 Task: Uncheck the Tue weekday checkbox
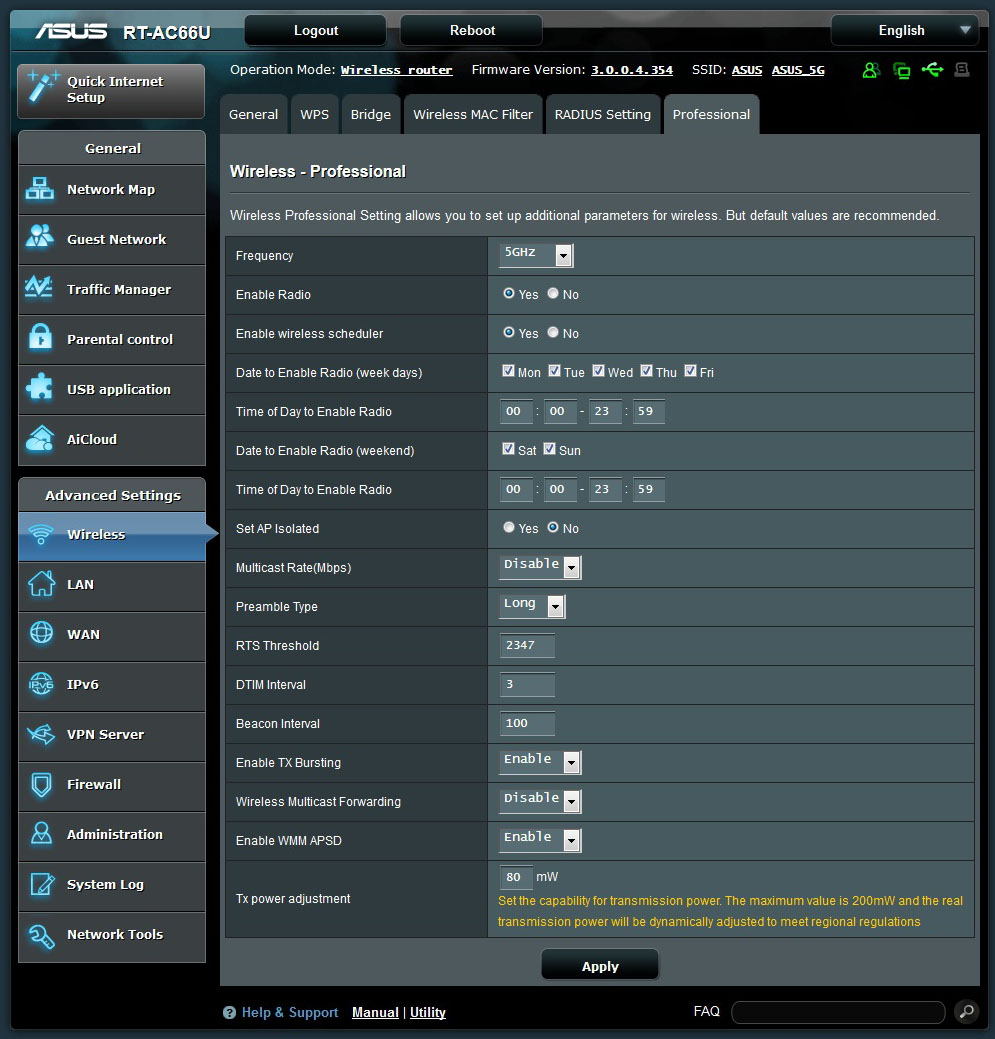pos(554,370)
